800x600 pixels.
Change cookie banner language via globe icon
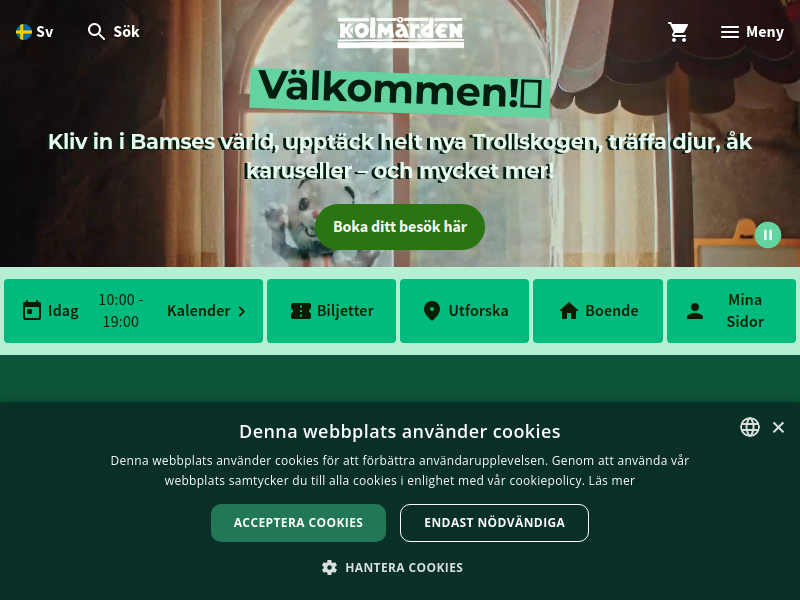pyautogui.click(x=750, y=427)
